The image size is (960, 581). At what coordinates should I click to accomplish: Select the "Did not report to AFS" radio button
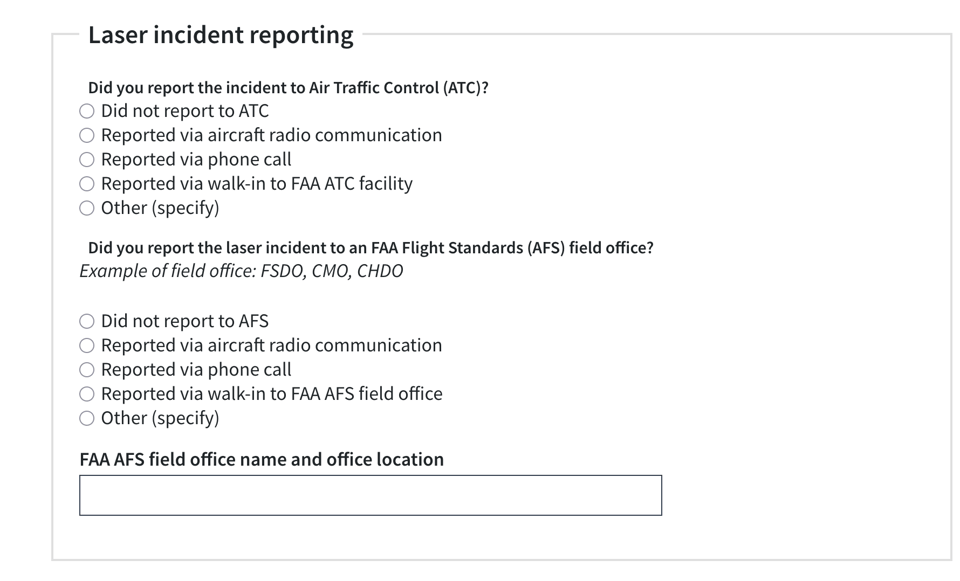[x=87, y=321]
